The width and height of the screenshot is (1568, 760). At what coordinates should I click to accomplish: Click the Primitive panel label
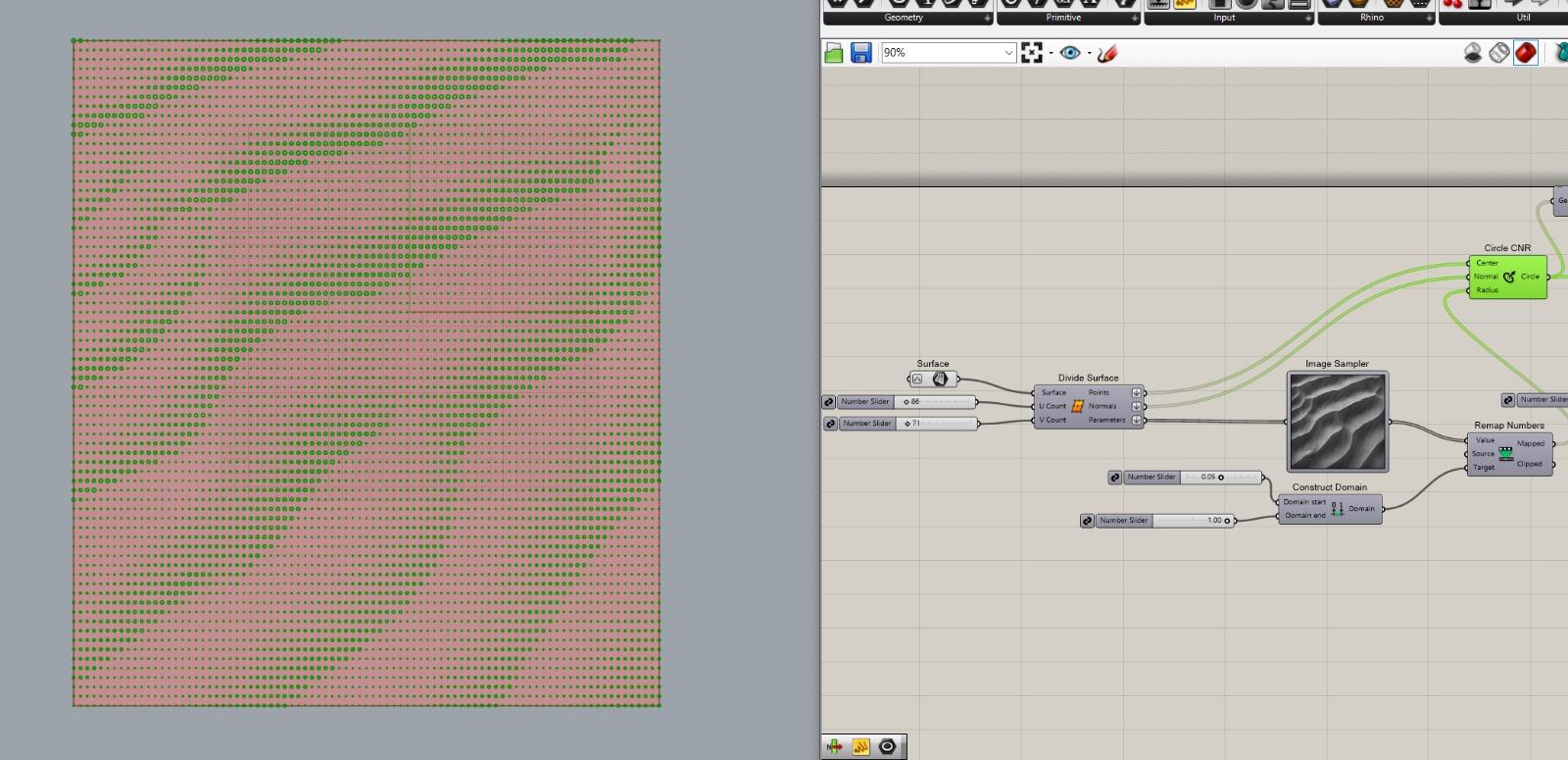click(x=1063, y=18)
